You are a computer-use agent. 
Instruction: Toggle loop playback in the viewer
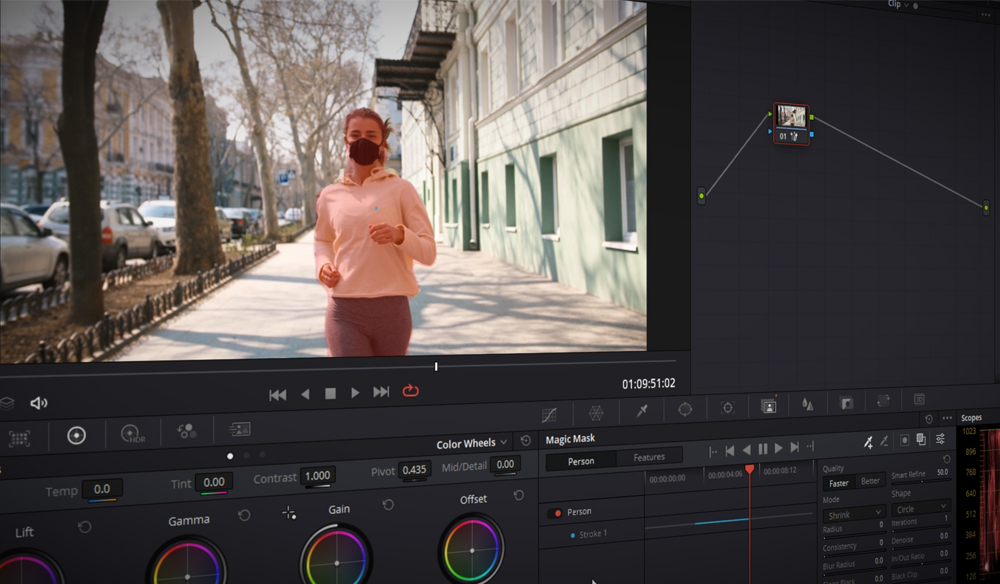[411, 390]
